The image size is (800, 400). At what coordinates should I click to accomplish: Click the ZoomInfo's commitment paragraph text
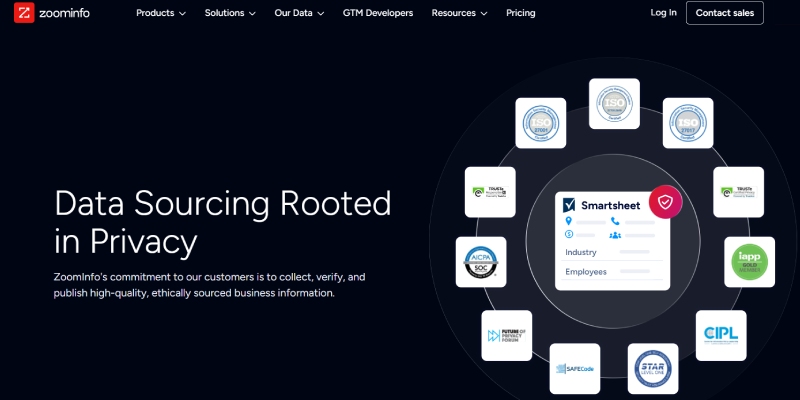point(209,285)
